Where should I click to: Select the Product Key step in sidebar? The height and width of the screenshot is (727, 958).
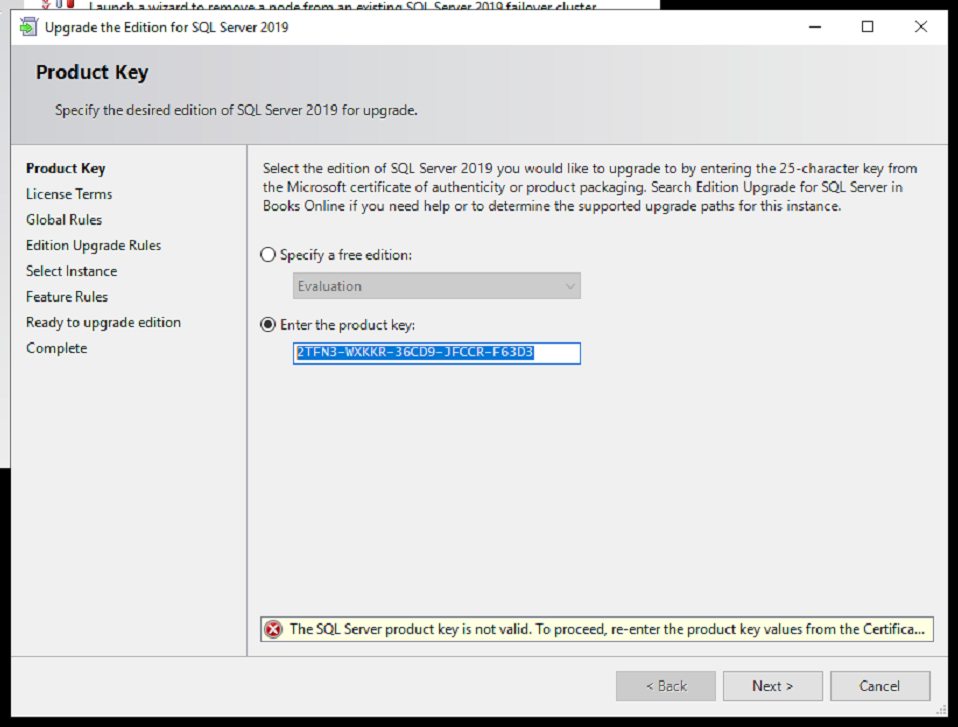(x=65, y=168)
